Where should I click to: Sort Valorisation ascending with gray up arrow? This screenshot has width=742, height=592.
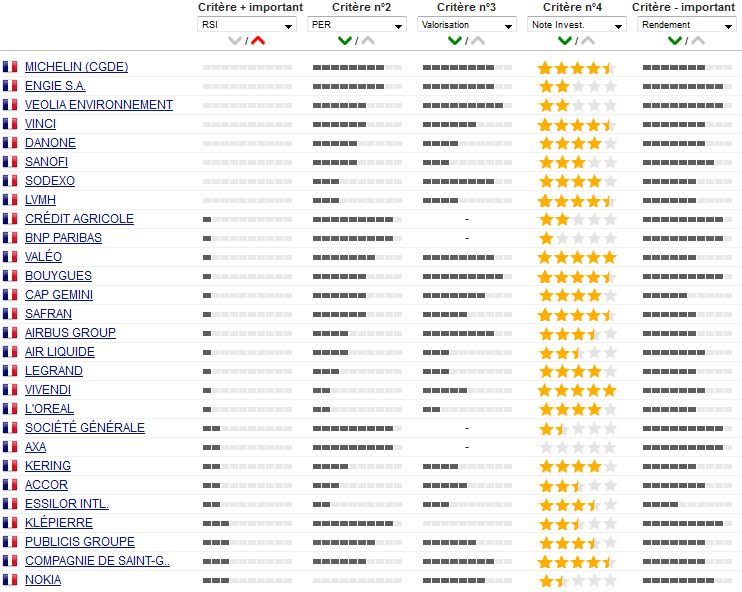tap(478, 41)
